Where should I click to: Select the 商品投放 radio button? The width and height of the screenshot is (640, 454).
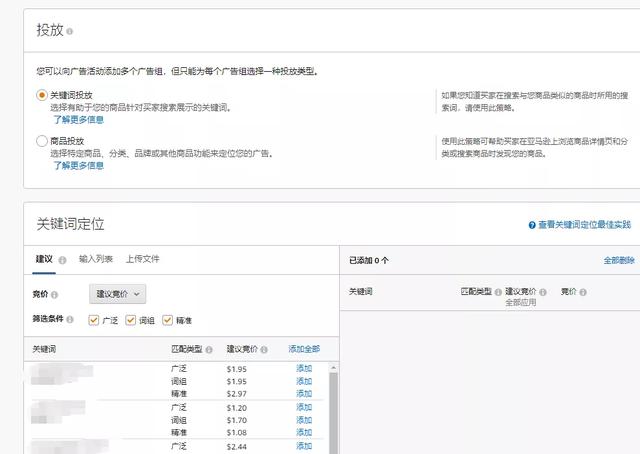42,141
